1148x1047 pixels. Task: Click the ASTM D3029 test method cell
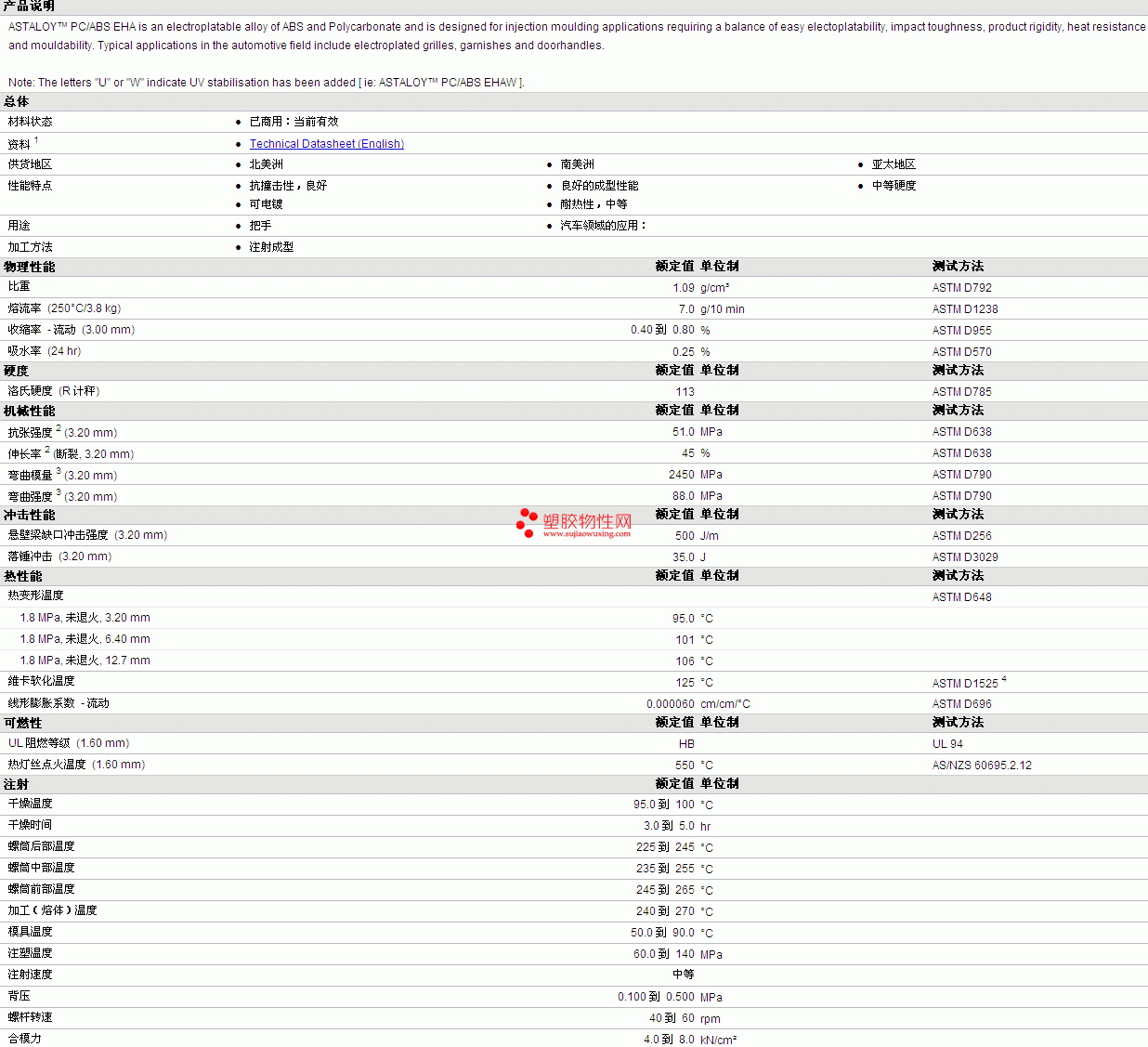tap(965, 557)
